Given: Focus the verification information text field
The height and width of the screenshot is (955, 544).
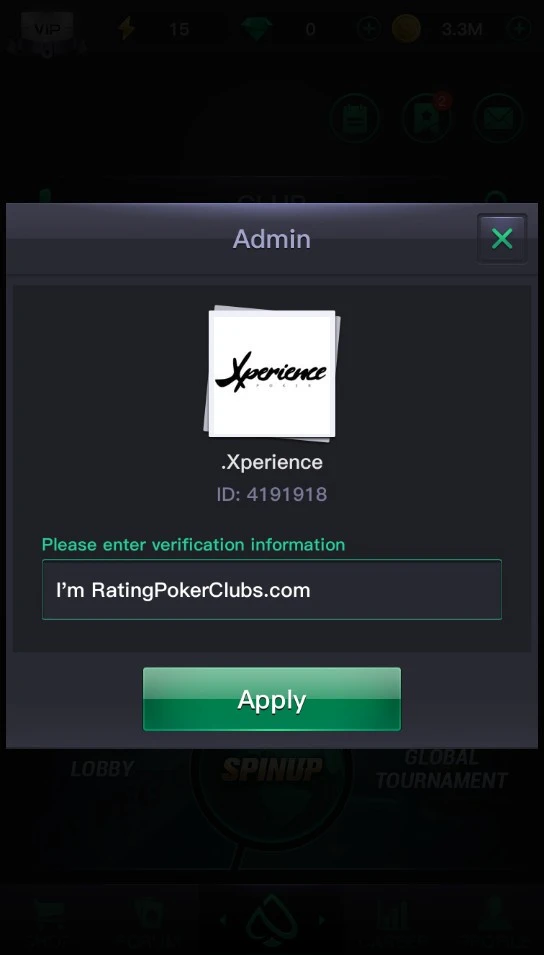Looking at the screenshot, I should point(272,590).
